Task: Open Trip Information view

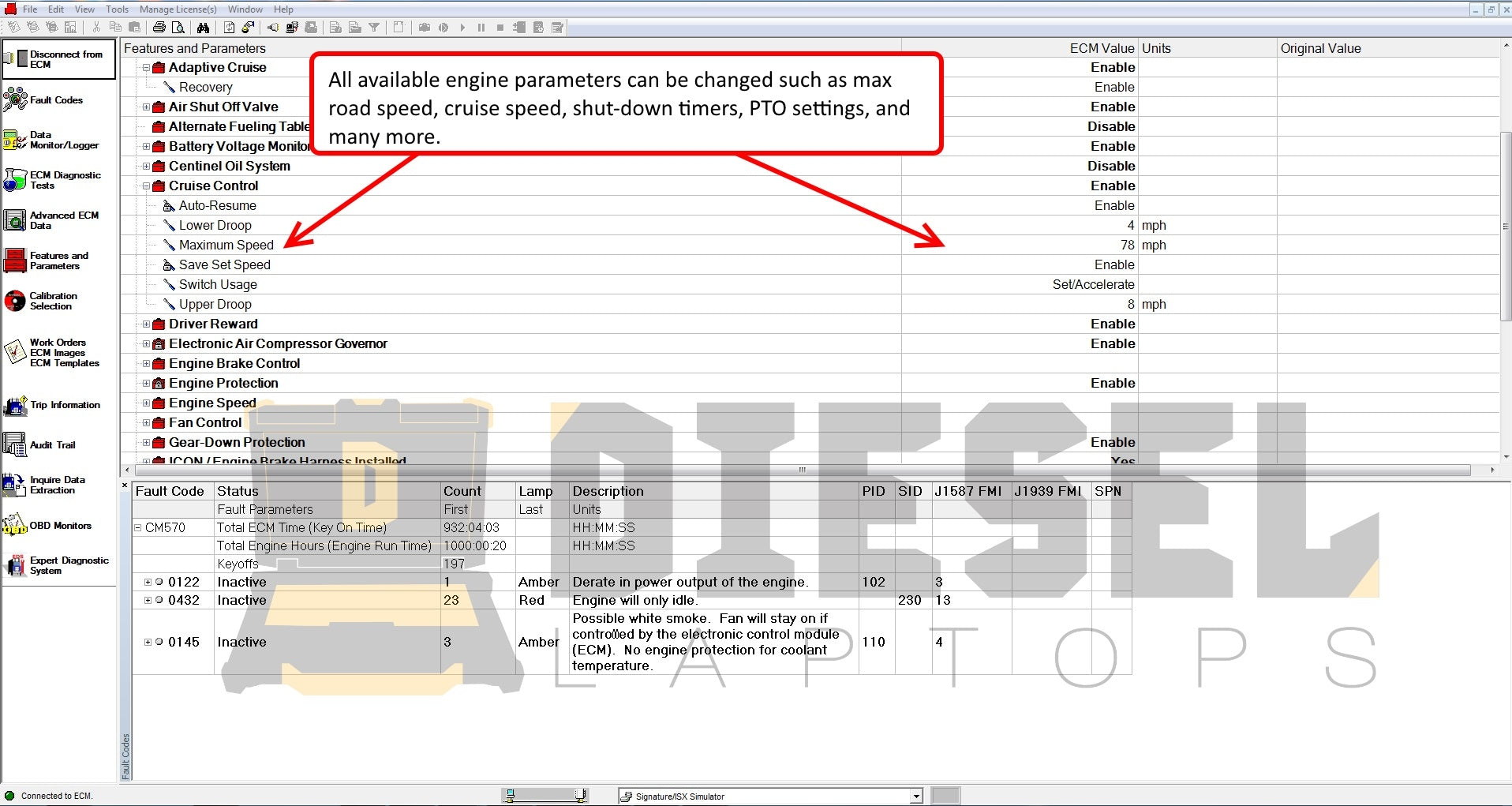Action: click(64, 405)
